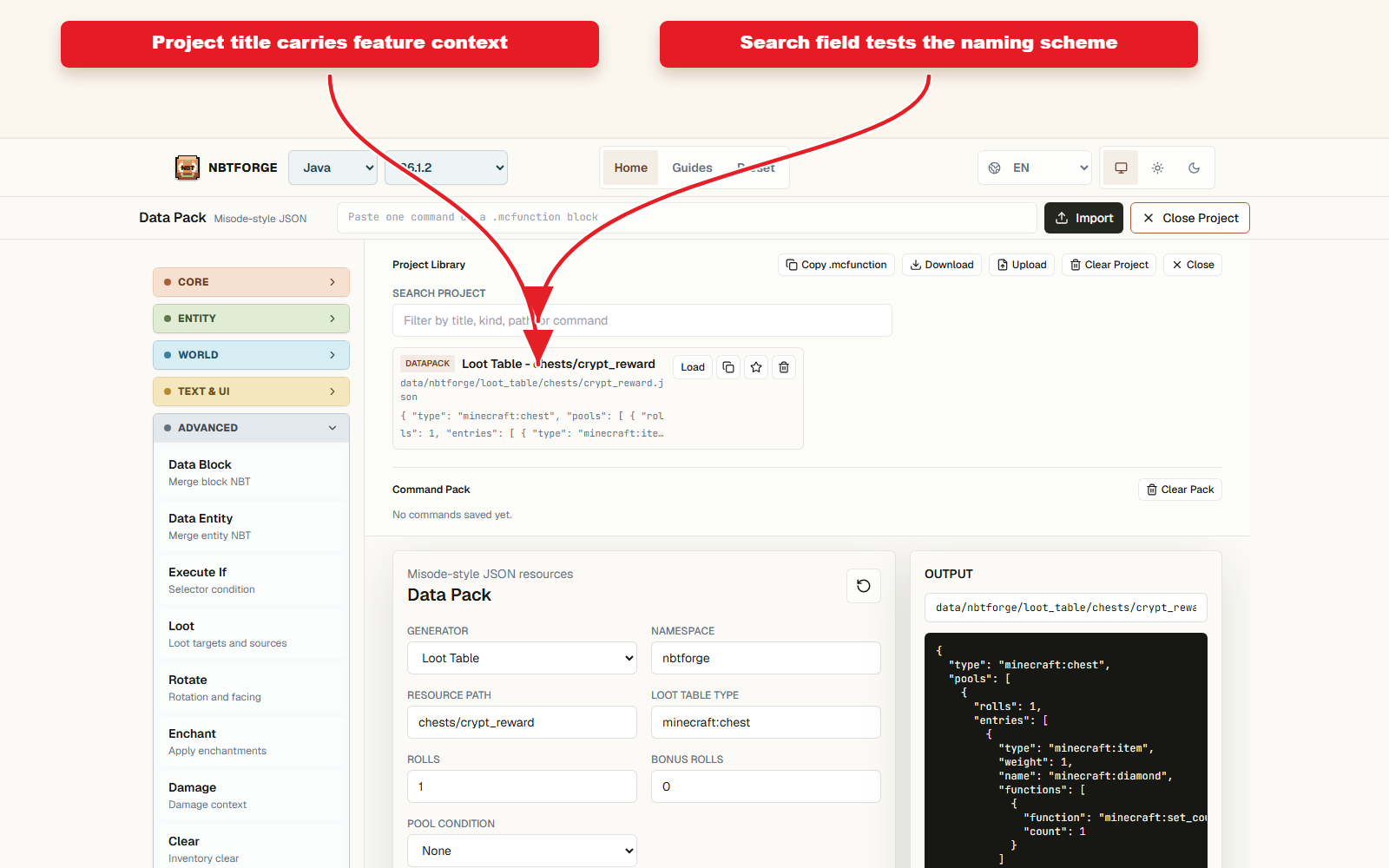Go to the Home tab
Image resolution: width=1389 pixels, height=868 pixels.
(x=631, y=168)
